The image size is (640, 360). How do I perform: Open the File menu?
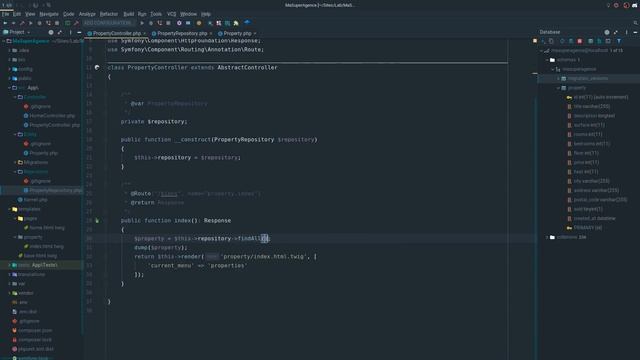(5, 14)
